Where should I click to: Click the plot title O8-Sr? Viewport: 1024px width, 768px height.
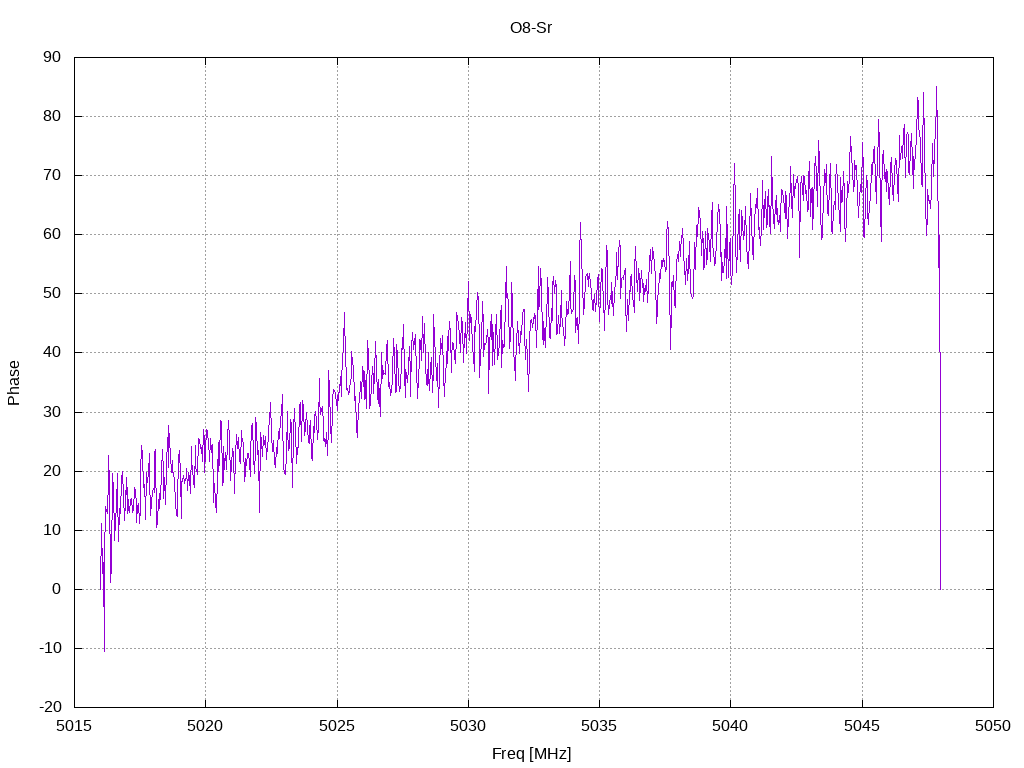531,27
